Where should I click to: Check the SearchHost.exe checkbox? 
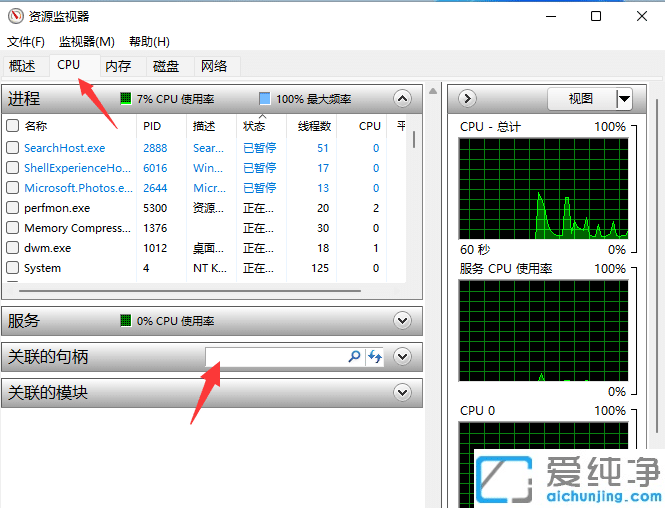[13, 148]
